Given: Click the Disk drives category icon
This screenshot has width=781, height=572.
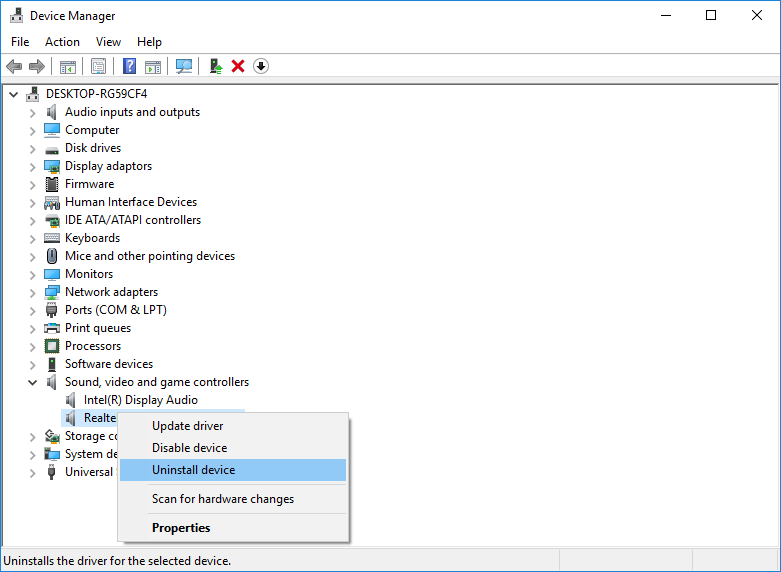Looking at the screenshot, I should click(x=52, y=149).
